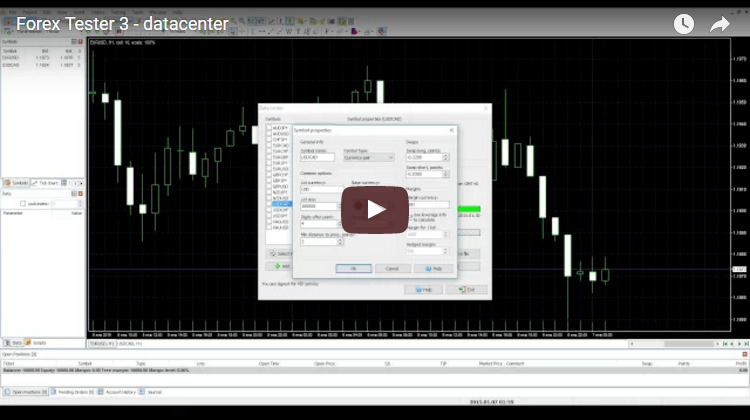750x420 pixels.
Task: Check the AUDJPY symbol checkbox
Action: tap(269, 128)
